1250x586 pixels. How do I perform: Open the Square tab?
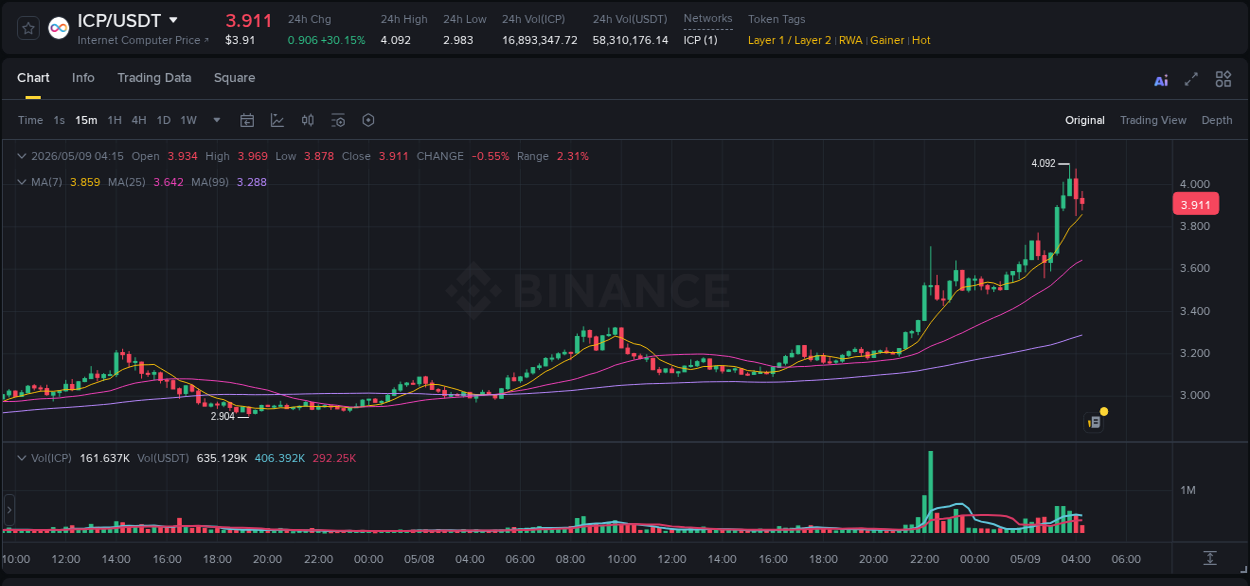pos(234,78)
